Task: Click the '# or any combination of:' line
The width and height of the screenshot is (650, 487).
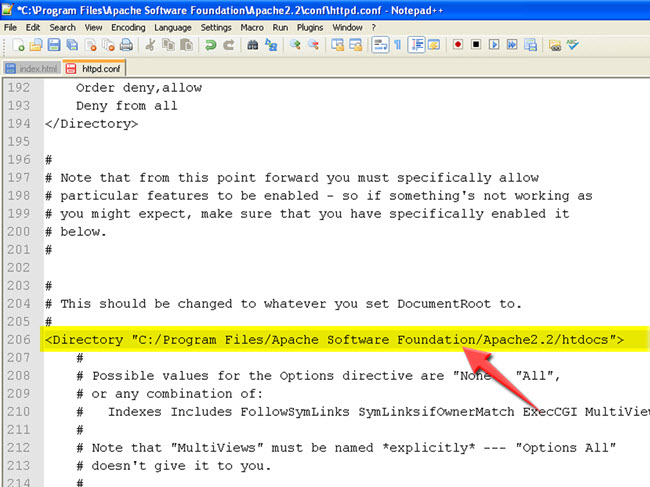Action: (170, 394)
